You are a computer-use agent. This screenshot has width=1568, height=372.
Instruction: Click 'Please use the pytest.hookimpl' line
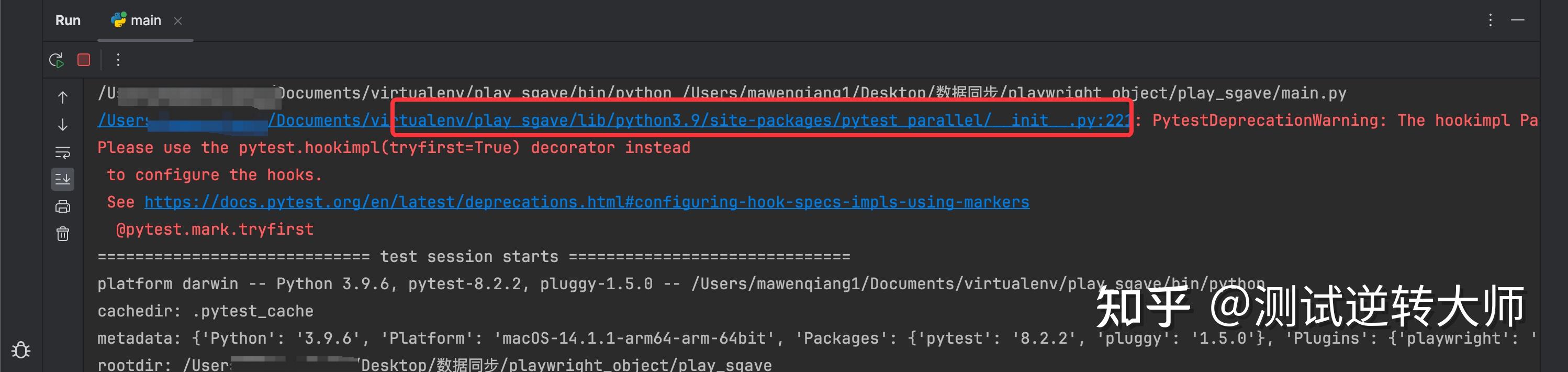tap(394, 148)
